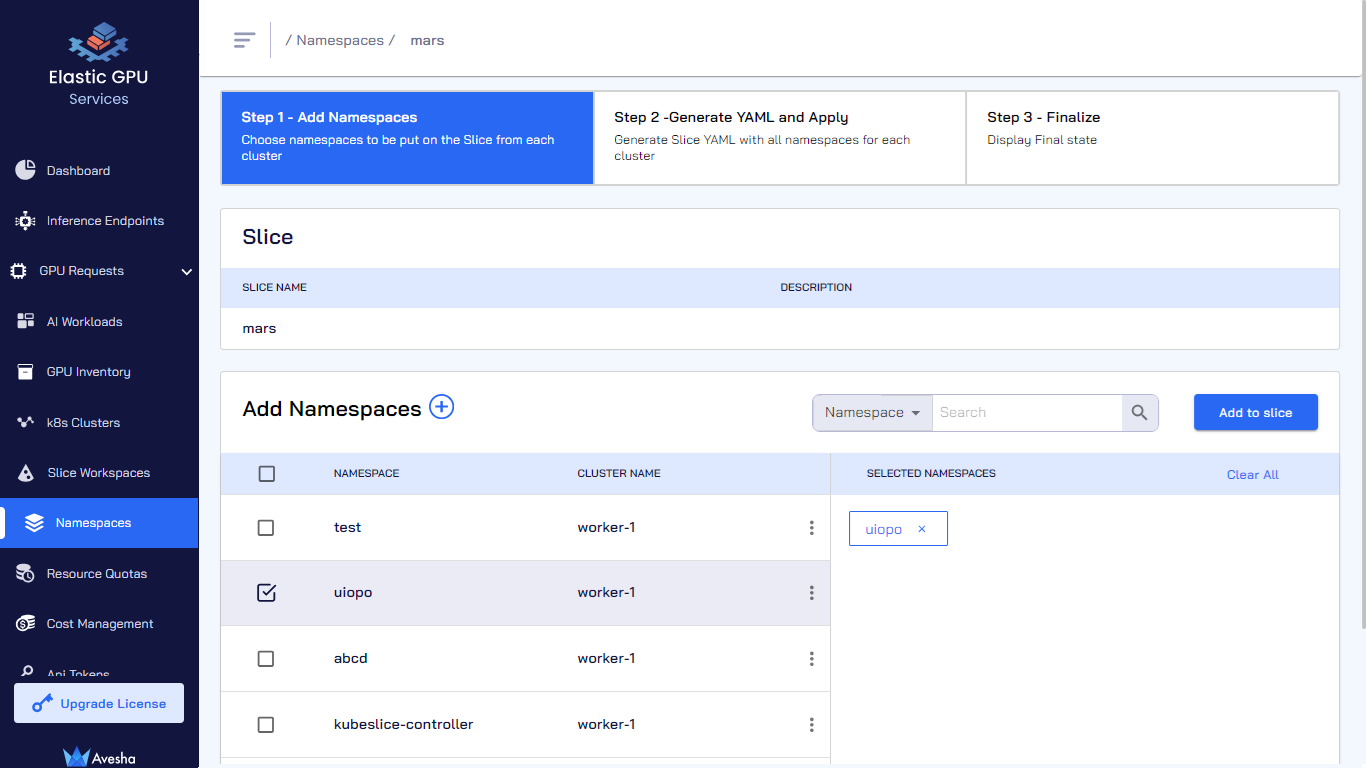Click the Cost Management dollar icon
1366x774 pixels.
coord(26,624)
